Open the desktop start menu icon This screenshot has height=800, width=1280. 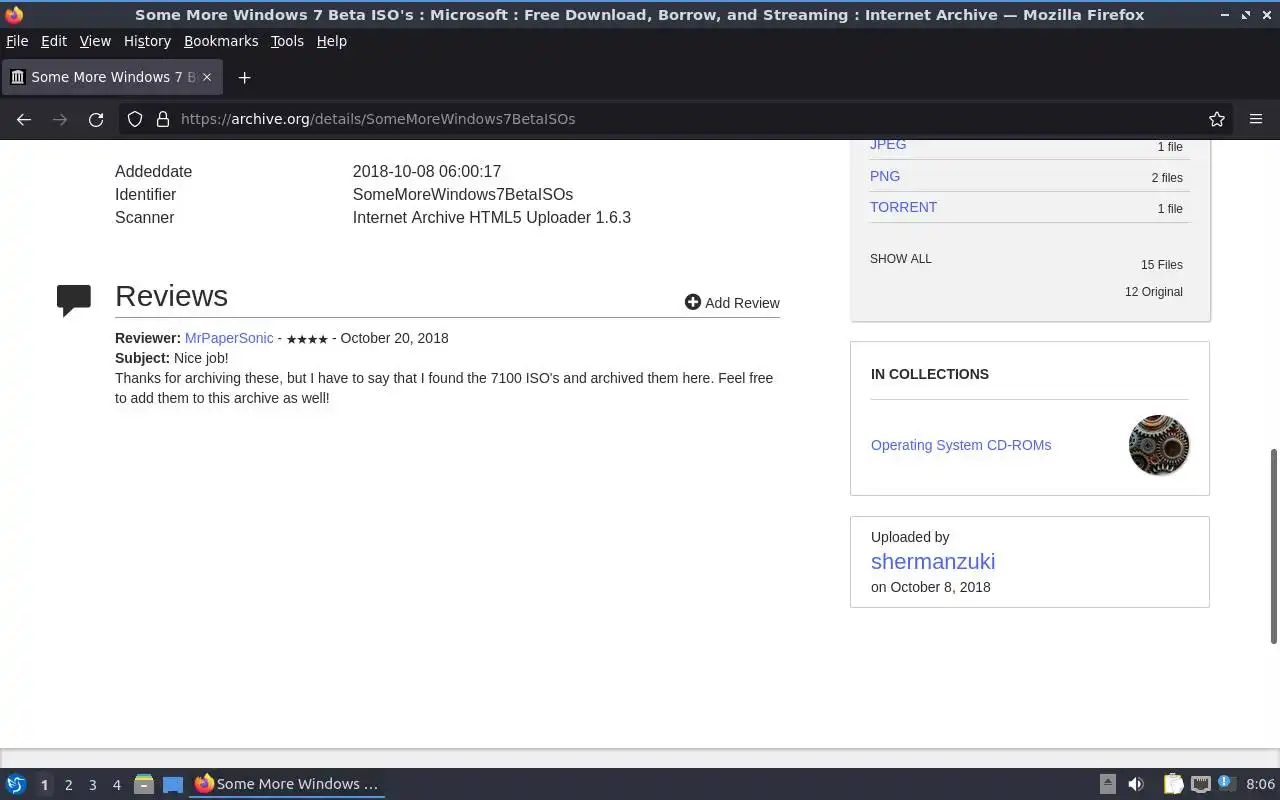(x=16, y=784)
